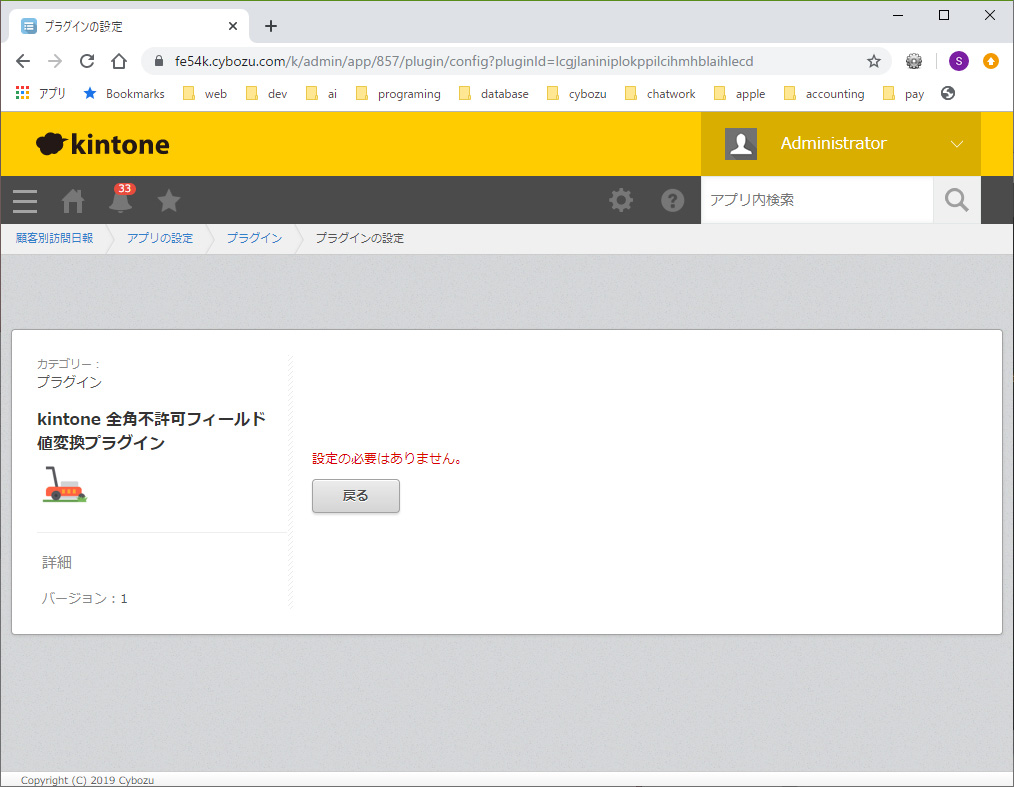Screen dimensions: 1014x787
Task: Open notifications bell with 33 badge
Action: [x=120, y=199]
